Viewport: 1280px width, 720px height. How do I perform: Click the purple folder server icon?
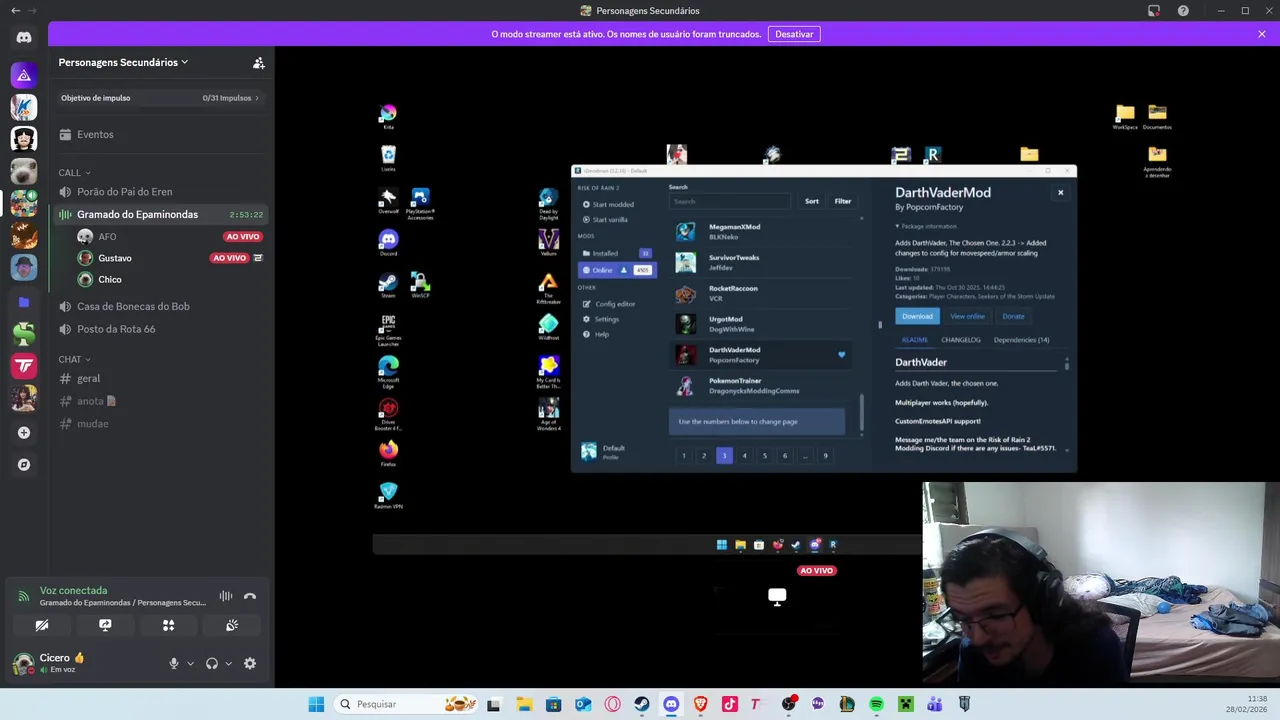point(24,301)
